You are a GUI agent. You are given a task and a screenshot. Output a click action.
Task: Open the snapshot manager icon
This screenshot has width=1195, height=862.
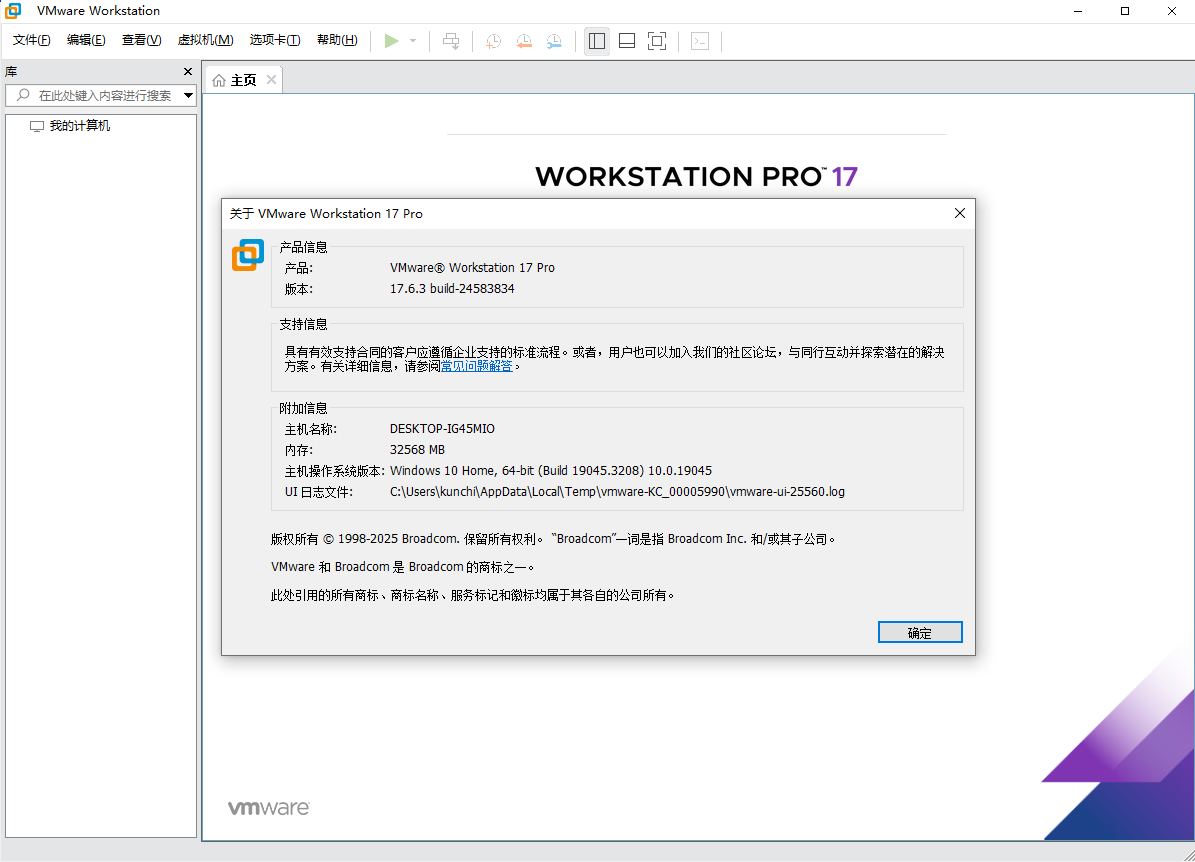coord(554,41)
